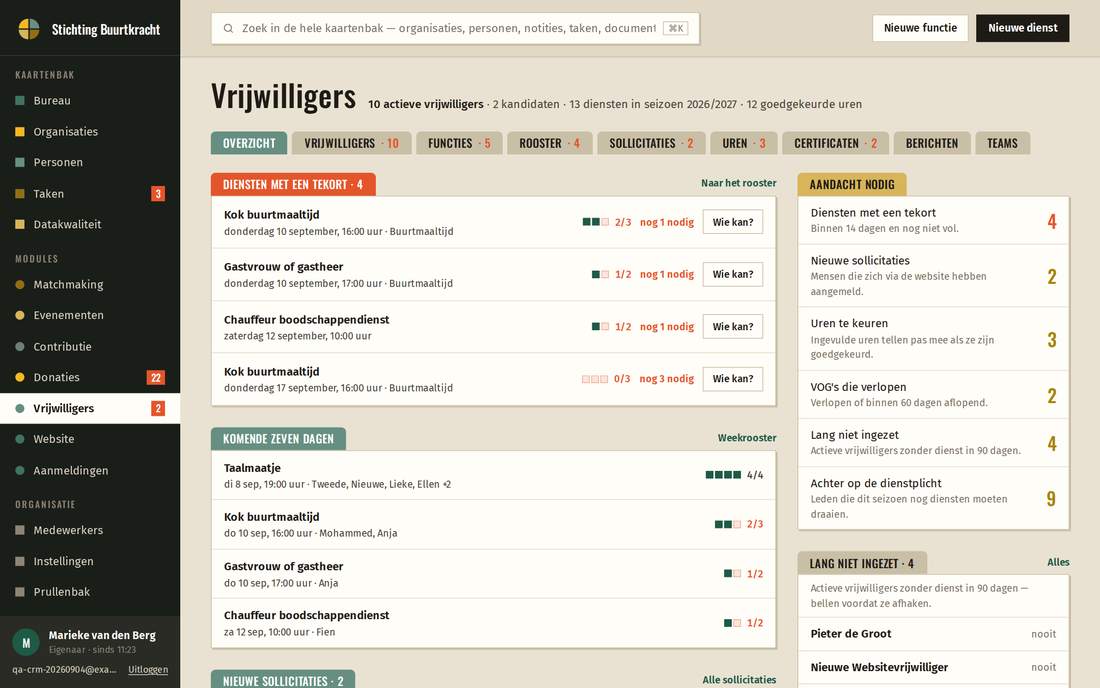Open Diensten met een tekort attention card
Screen dimensions: 1100x688
click(934, 220)
